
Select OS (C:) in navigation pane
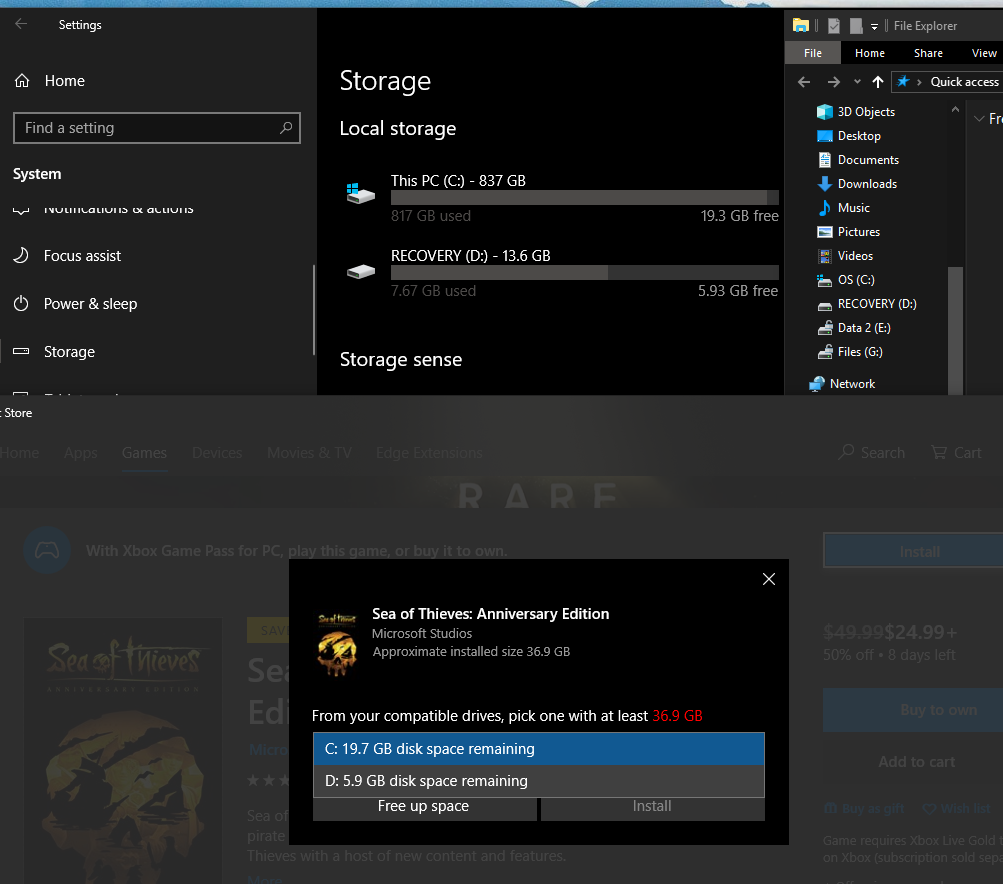click(x=846, y=280)
